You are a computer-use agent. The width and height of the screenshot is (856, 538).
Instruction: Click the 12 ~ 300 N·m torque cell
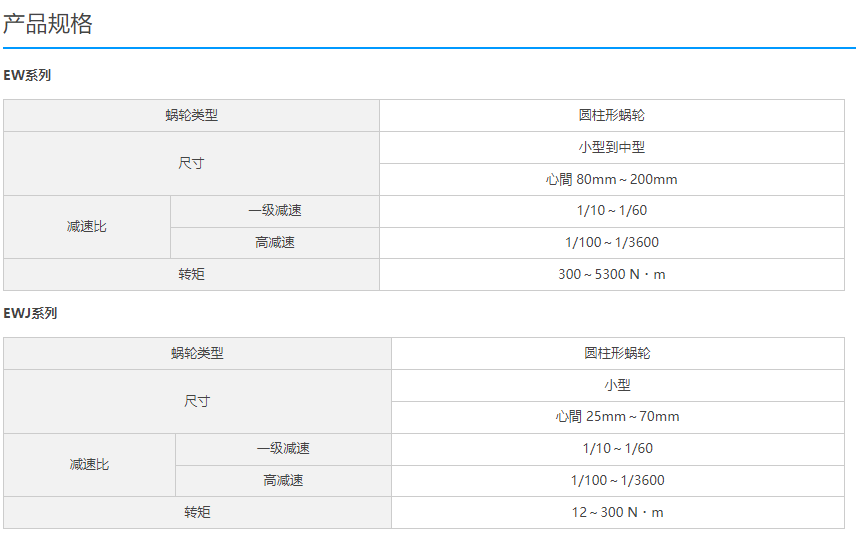[618, 513]
